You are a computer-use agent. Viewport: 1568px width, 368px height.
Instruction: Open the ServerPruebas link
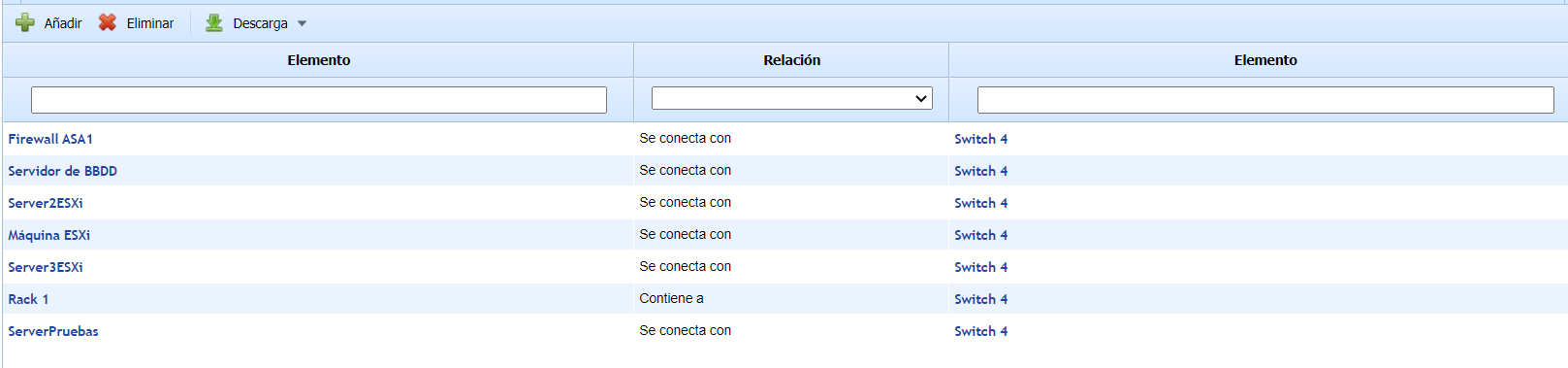[53, 331]
